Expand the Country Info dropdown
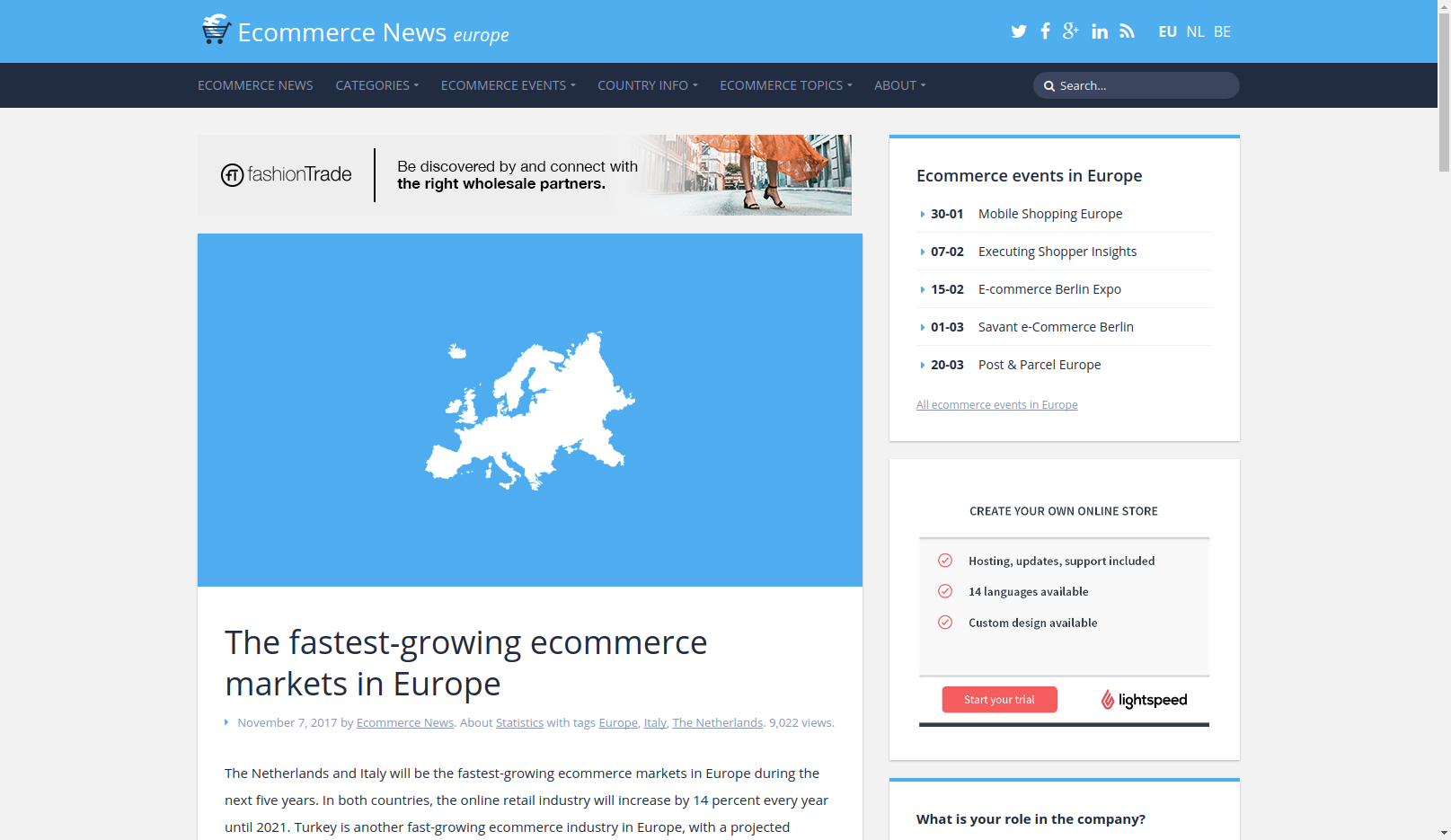Viewport: 1451px width, 840px height. (647, 85)
